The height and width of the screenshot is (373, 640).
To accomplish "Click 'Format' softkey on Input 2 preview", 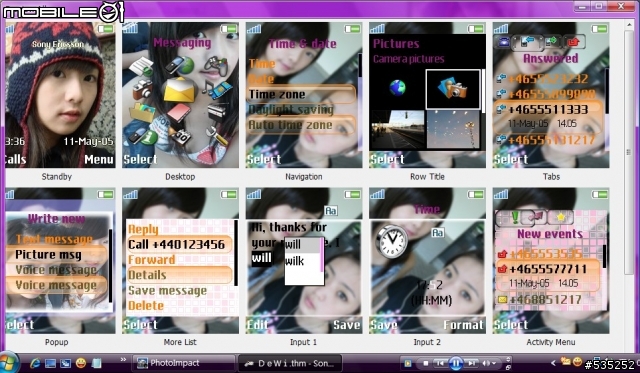I will pos(464,325).
